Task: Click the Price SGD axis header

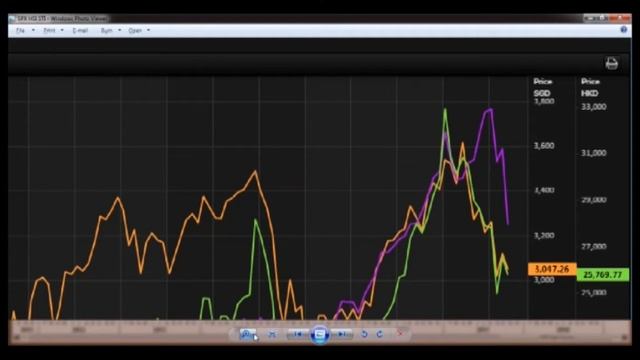Action: pyautogui.click(x=542, y=87)
